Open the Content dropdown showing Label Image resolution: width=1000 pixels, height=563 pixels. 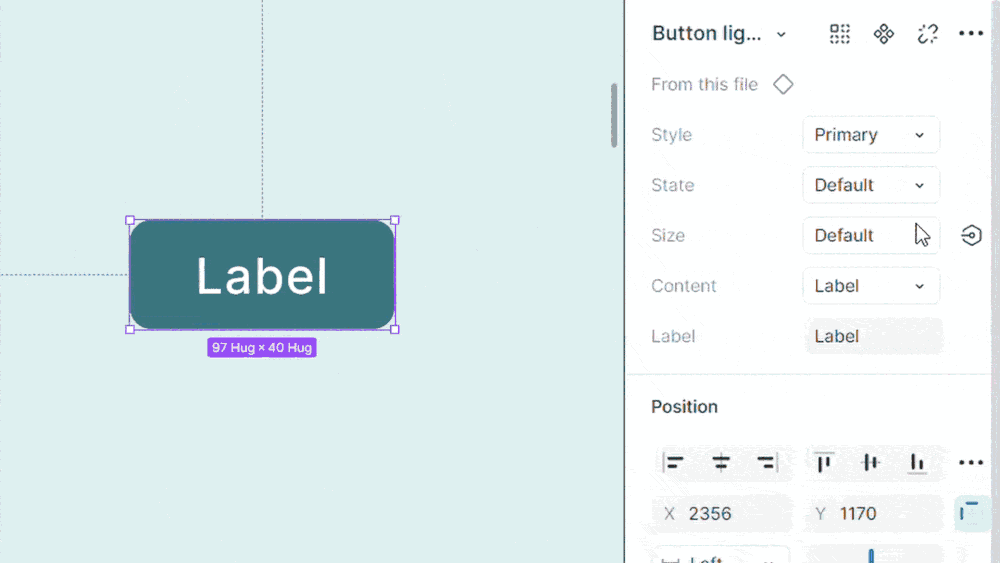(871, 286)
